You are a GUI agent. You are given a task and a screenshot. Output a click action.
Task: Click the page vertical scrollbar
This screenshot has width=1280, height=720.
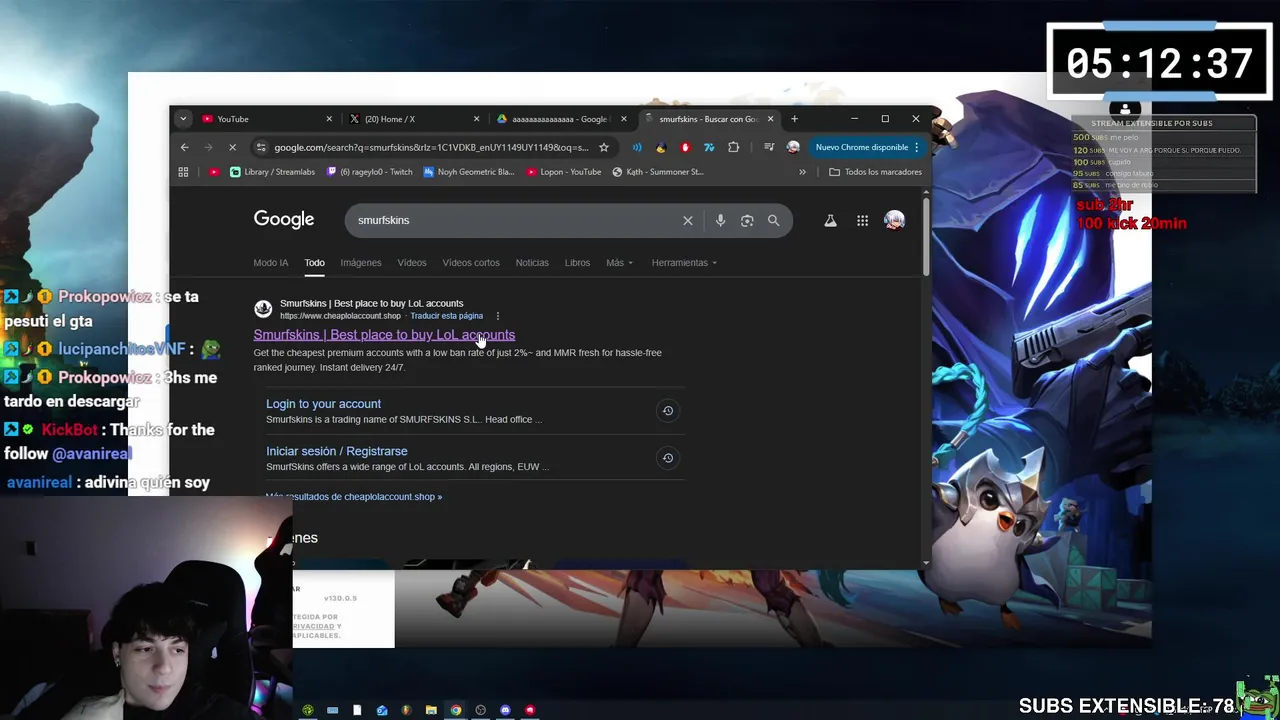pyautogui.click(x=926, y=236)
